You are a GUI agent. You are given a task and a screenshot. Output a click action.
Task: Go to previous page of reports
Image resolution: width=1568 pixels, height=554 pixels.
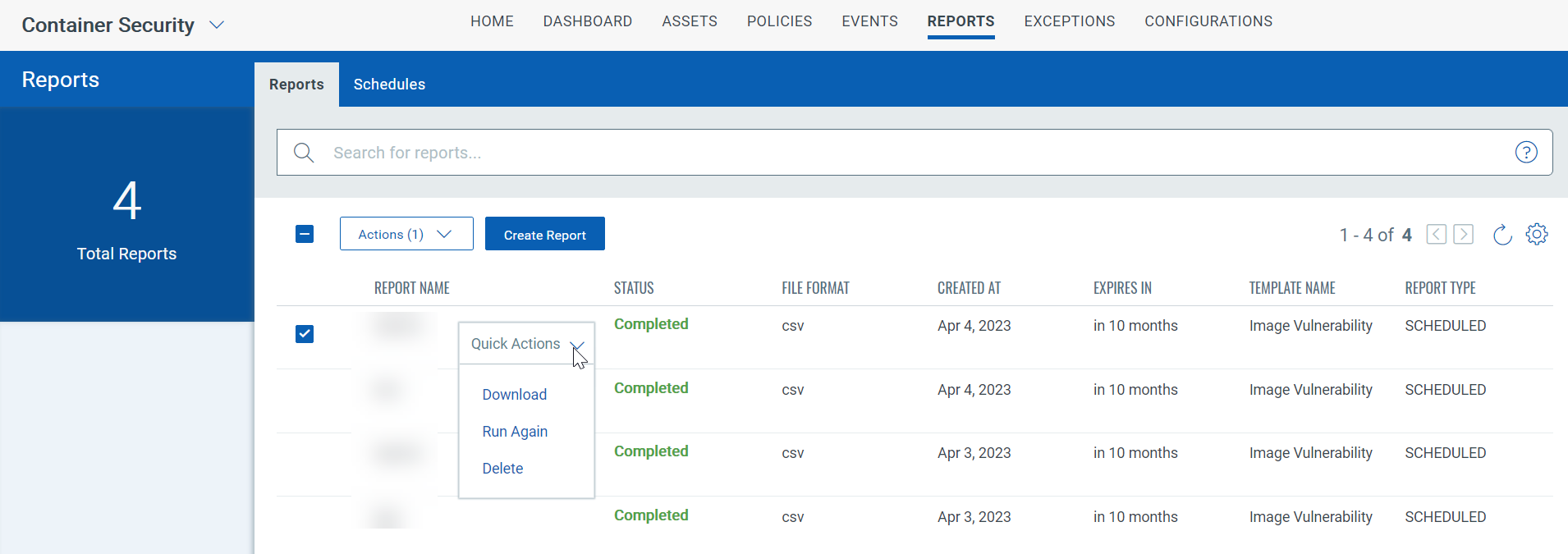1436,235
